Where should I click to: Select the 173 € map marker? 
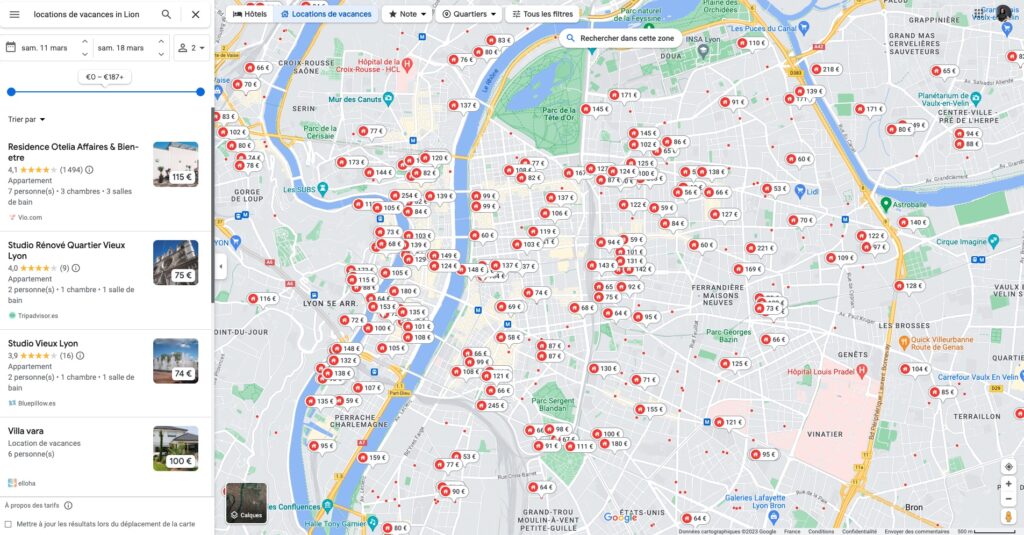[351, 162]
